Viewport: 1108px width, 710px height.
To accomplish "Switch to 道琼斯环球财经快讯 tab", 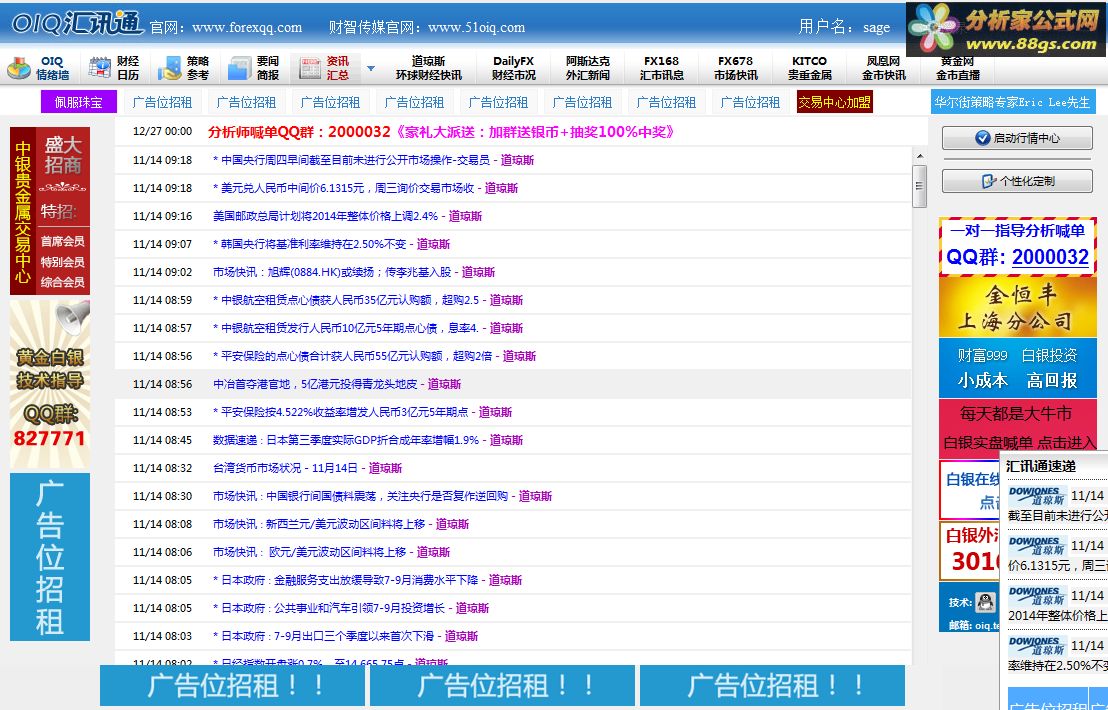I will (428, 68).
